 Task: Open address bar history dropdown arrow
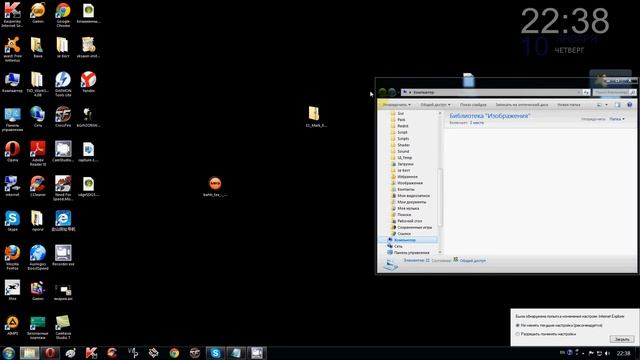pos(579,93)
